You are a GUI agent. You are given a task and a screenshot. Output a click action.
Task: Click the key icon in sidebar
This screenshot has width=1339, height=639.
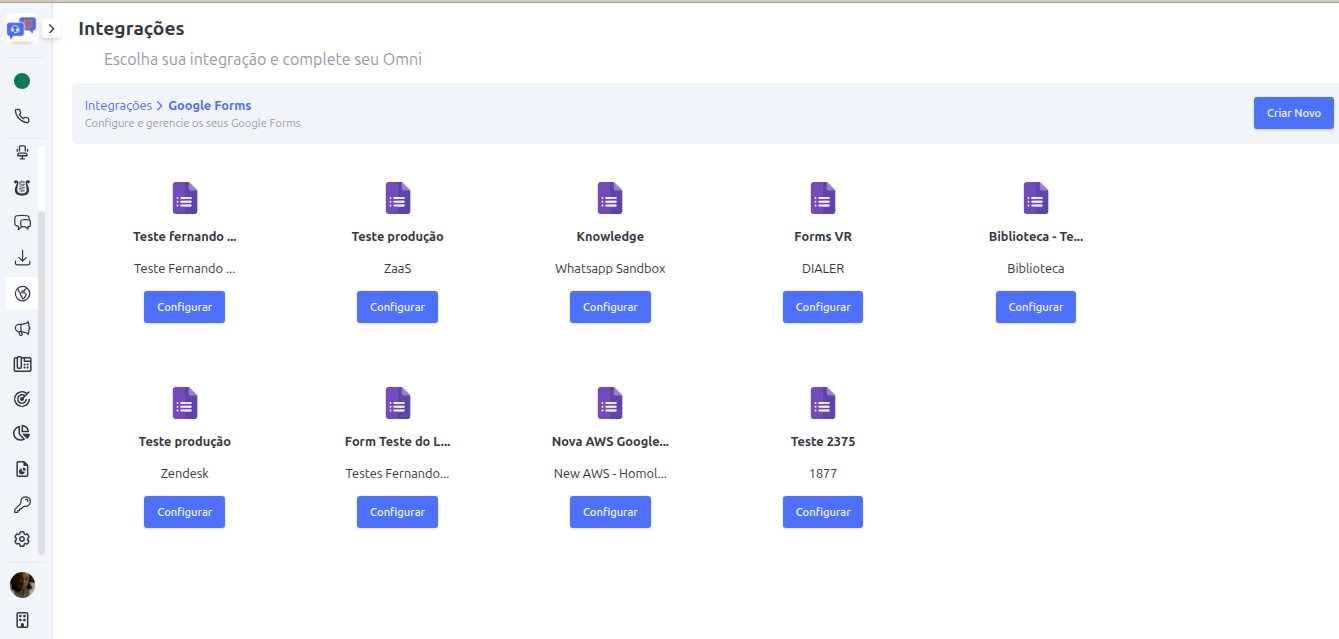(x=21, y=503)
